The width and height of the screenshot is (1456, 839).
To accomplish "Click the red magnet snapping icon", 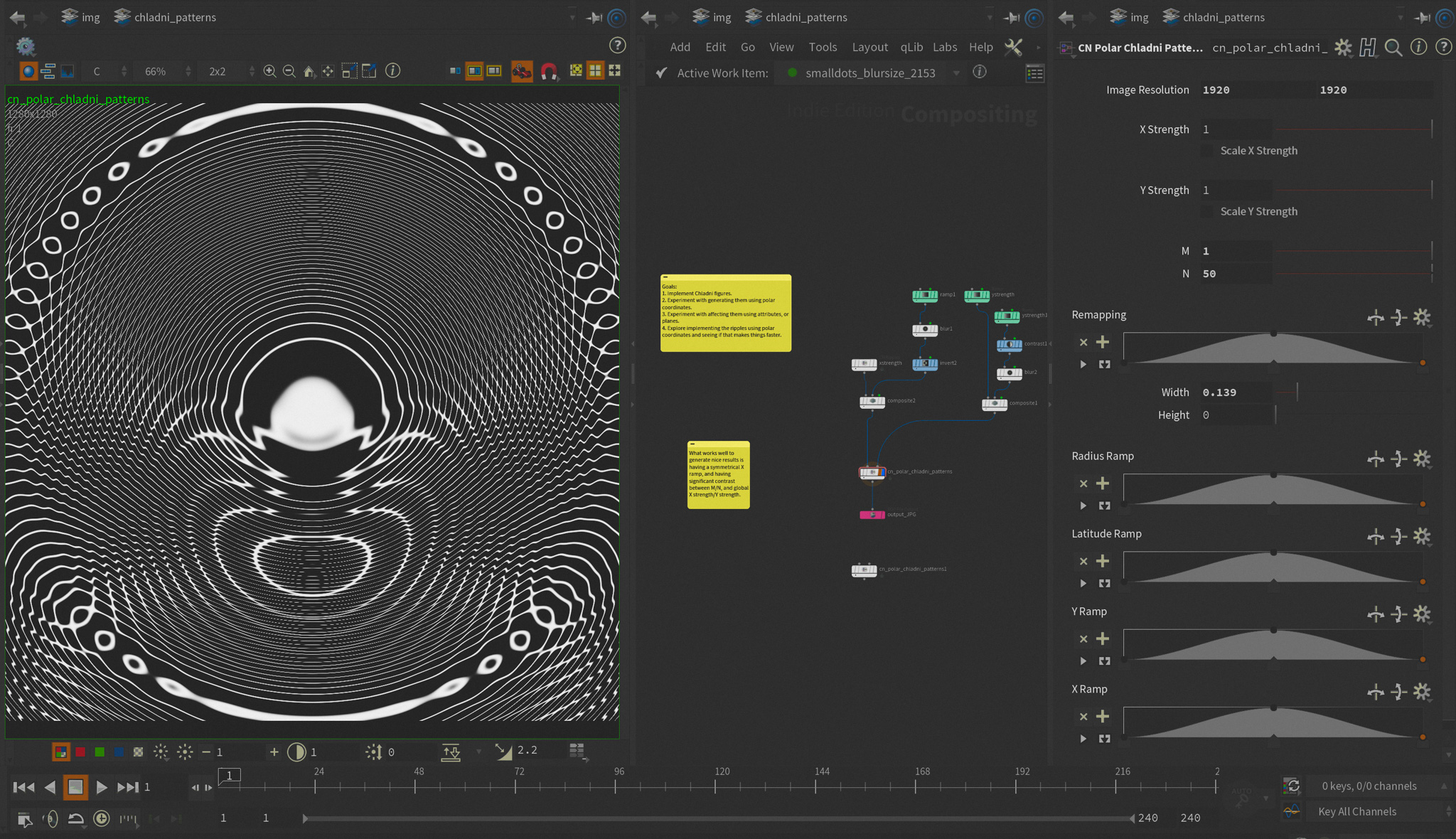I will 548,71.
